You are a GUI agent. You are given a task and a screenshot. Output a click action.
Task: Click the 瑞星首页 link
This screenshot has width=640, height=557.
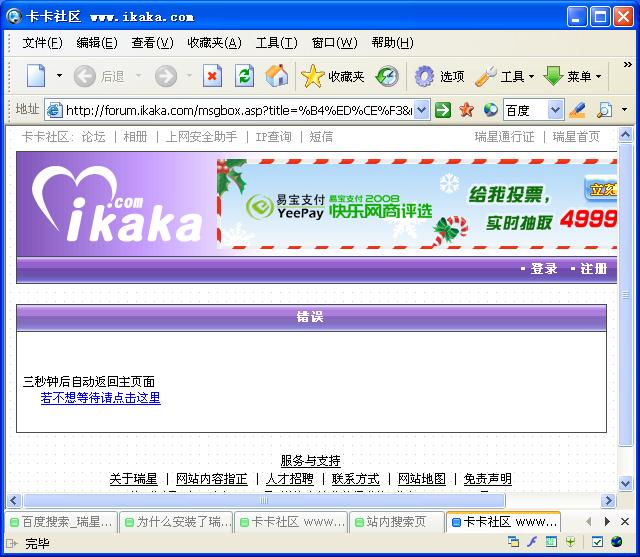tap(576, 137)
